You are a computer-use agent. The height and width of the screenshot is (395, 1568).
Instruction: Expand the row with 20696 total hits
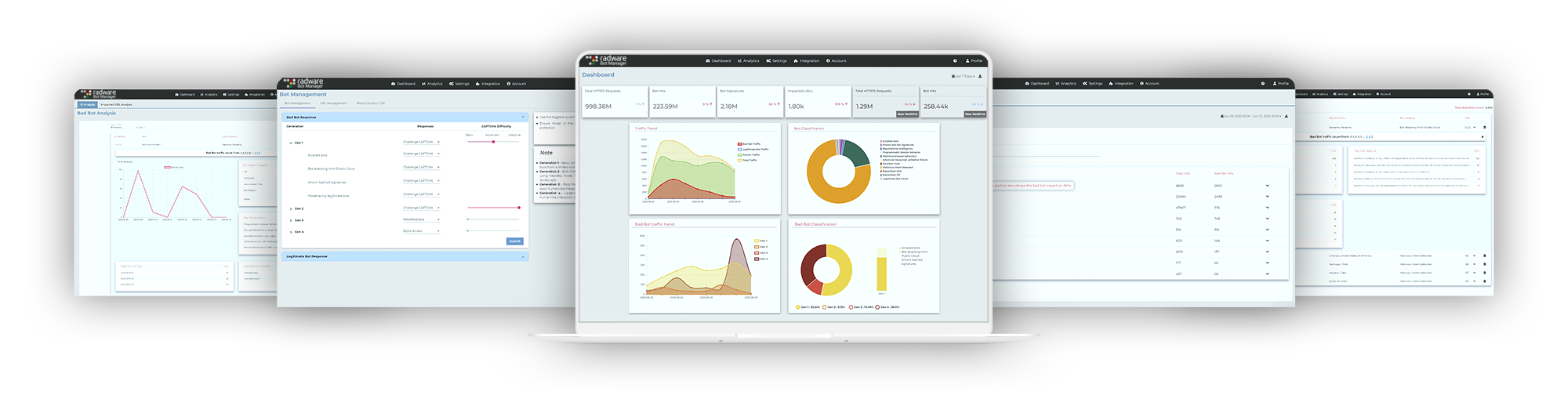pos(1267,197)
